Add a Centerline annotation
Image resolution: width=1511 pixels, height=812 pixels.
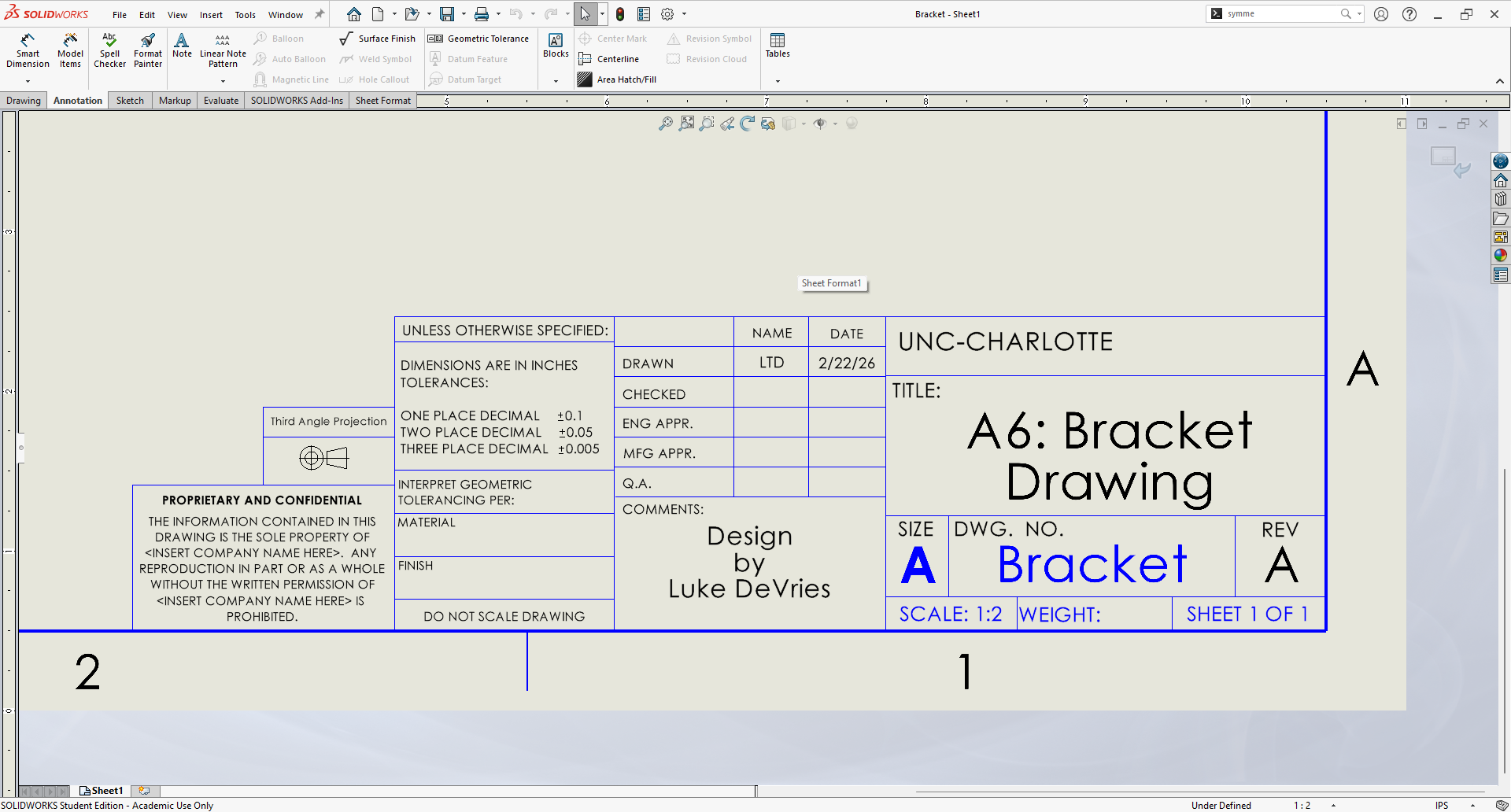[x=608, y=59]
